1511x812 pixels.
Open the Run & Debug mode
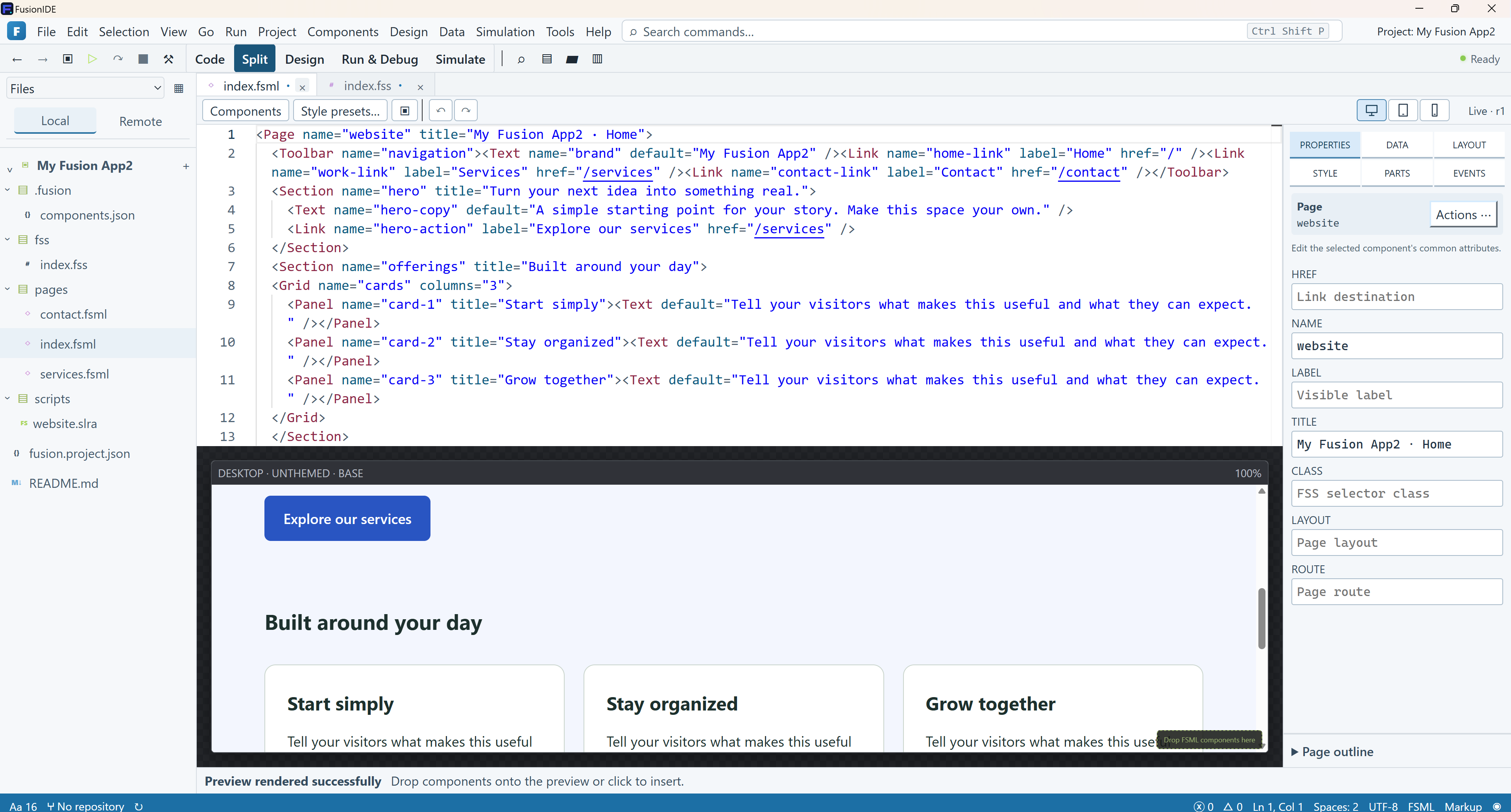click(x=379, y=59)
